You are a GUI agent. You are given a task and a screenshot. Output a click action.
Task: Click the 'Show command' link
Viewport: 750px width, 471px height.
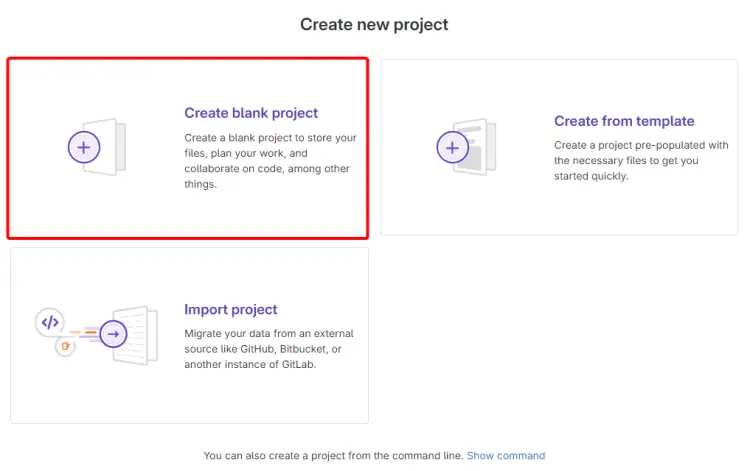pyautogui.click(x=506, y=455)
